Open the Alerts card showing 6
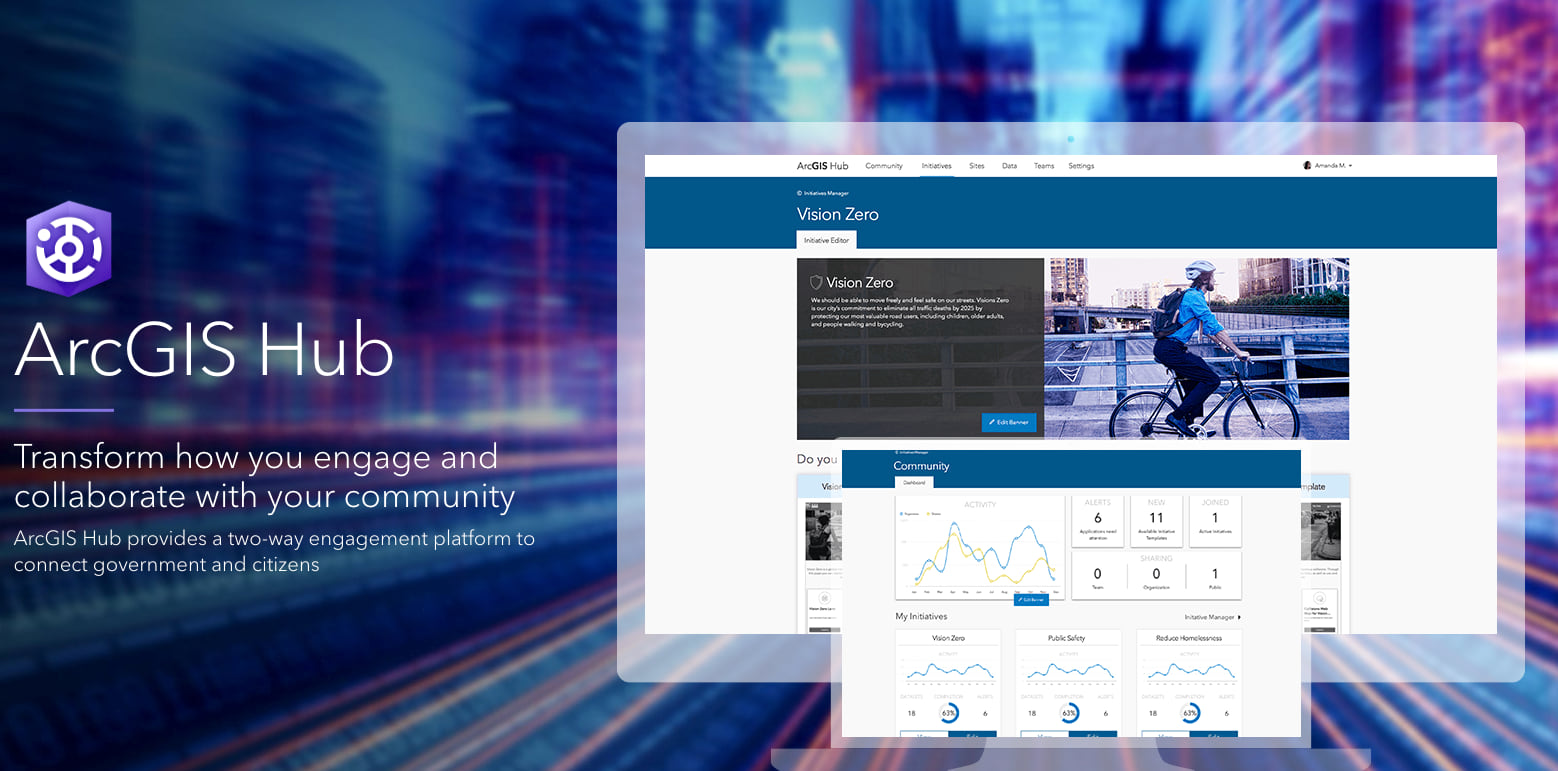 [x=1097, y=521]
